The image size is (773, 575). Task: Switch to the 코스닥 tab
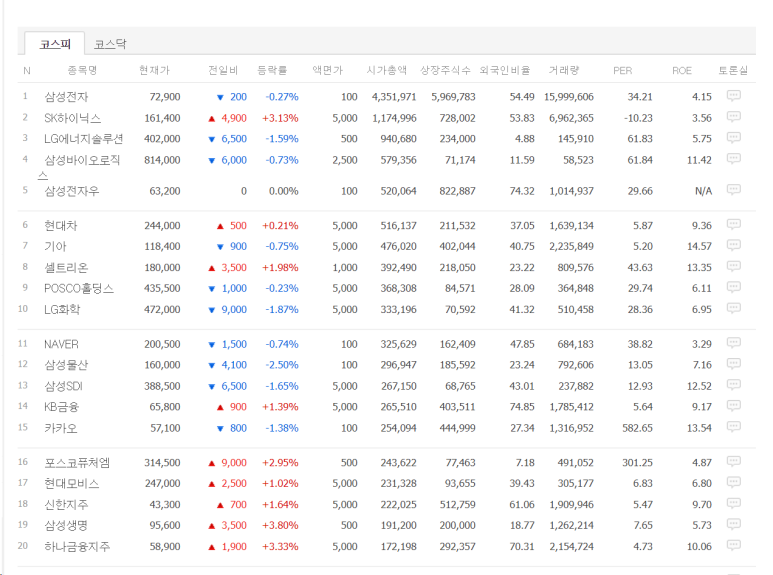(110, 44)
